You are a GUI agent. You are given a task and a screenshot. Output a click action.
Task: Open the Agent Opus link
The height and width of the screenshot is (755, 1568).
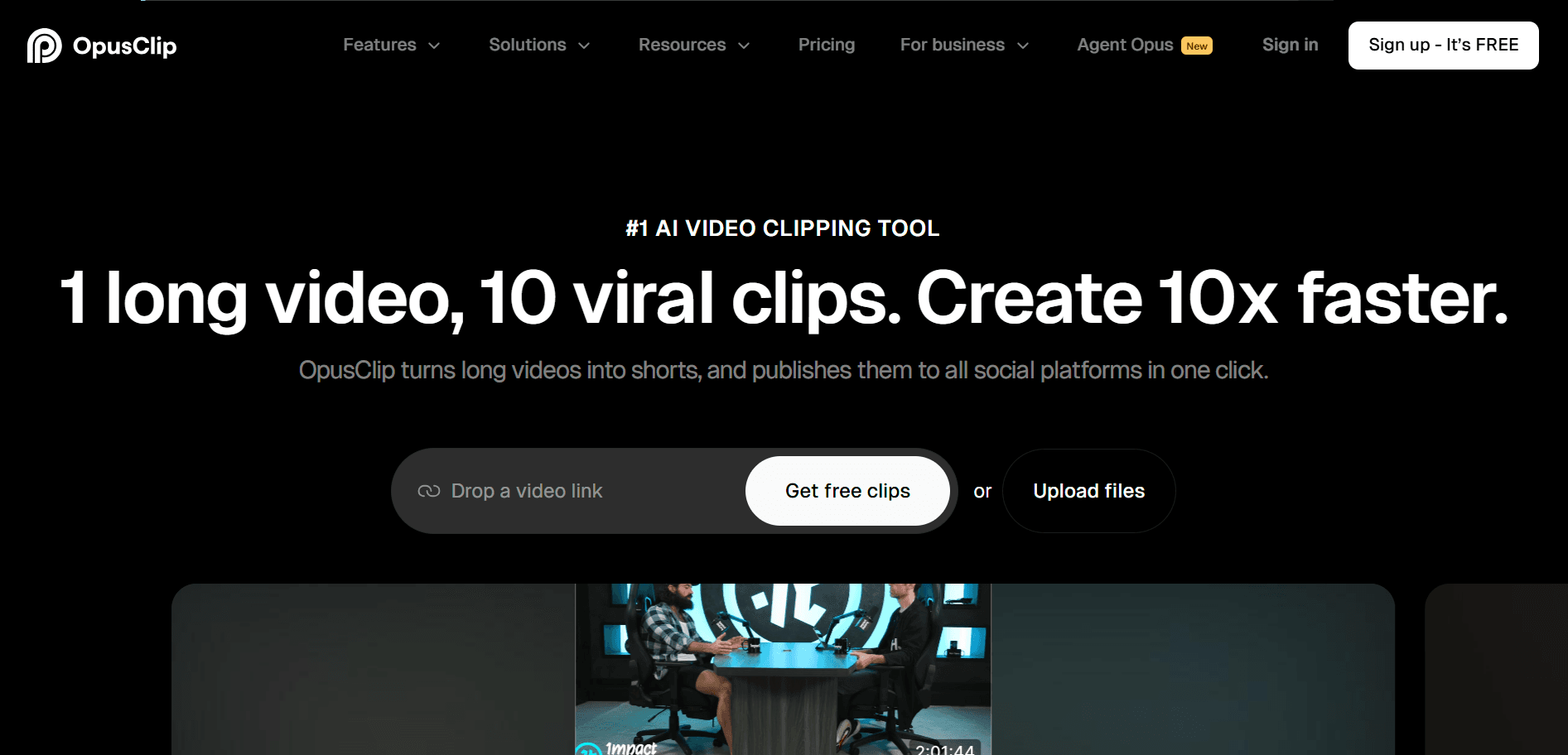[x=1125, y=45]
